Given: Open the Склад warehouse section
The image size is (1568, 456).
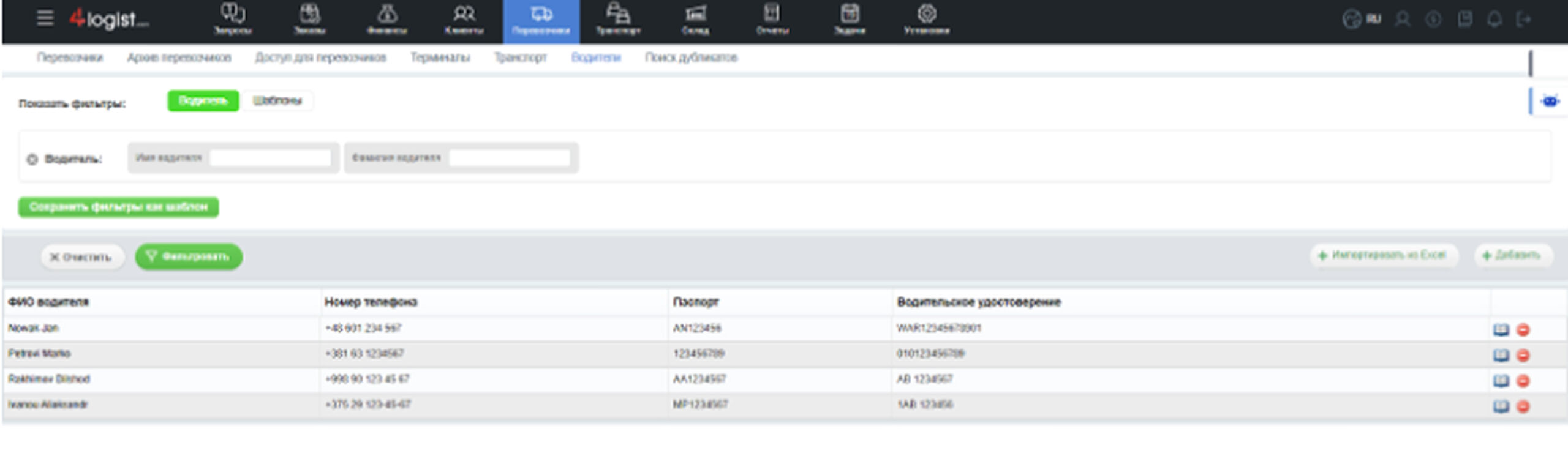Looking at the screenshot, I should tap(695, 20).
